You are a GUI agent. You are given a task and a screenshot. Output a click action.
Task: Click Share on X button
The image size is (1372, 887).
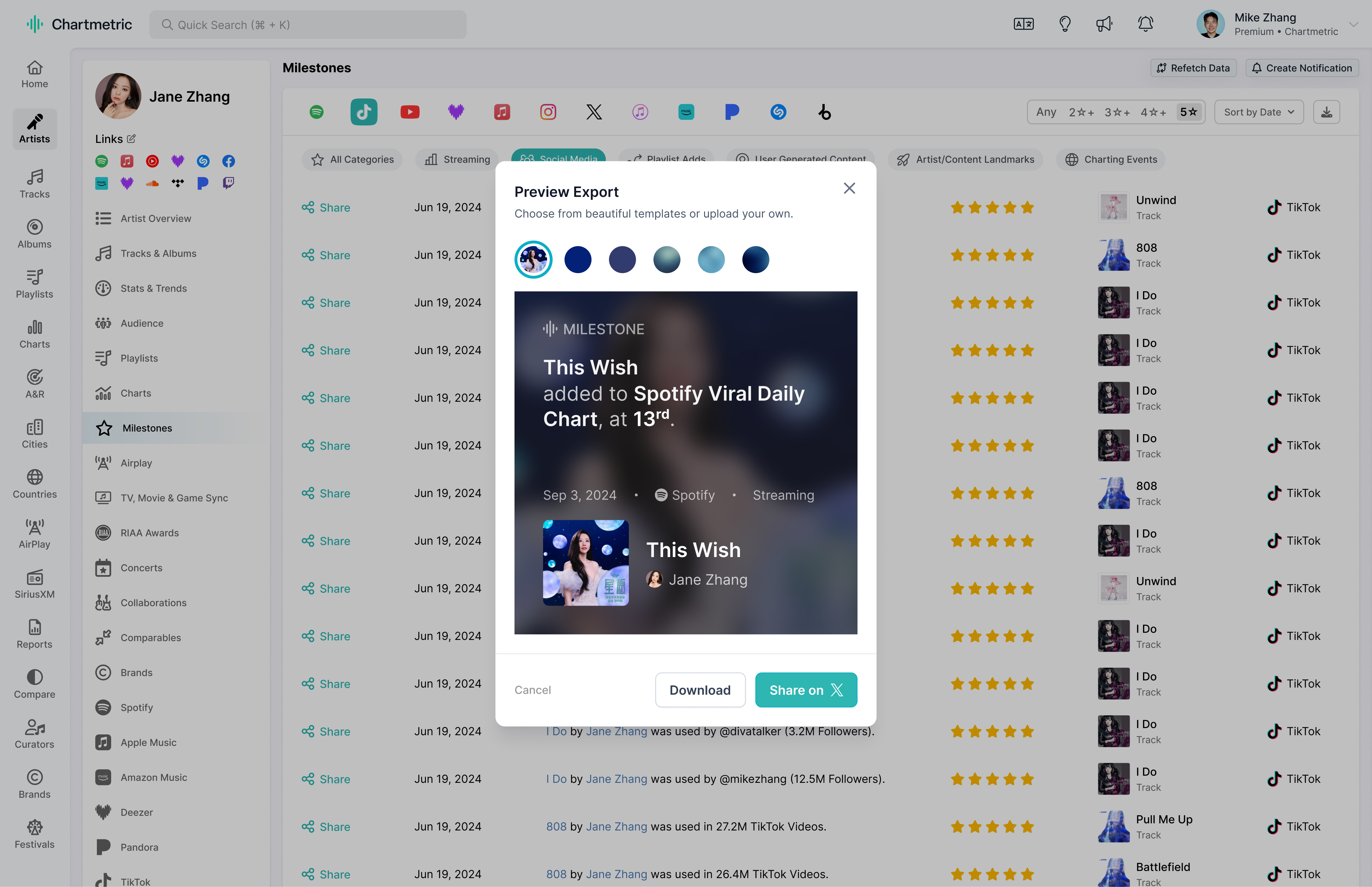coord(806,690)
